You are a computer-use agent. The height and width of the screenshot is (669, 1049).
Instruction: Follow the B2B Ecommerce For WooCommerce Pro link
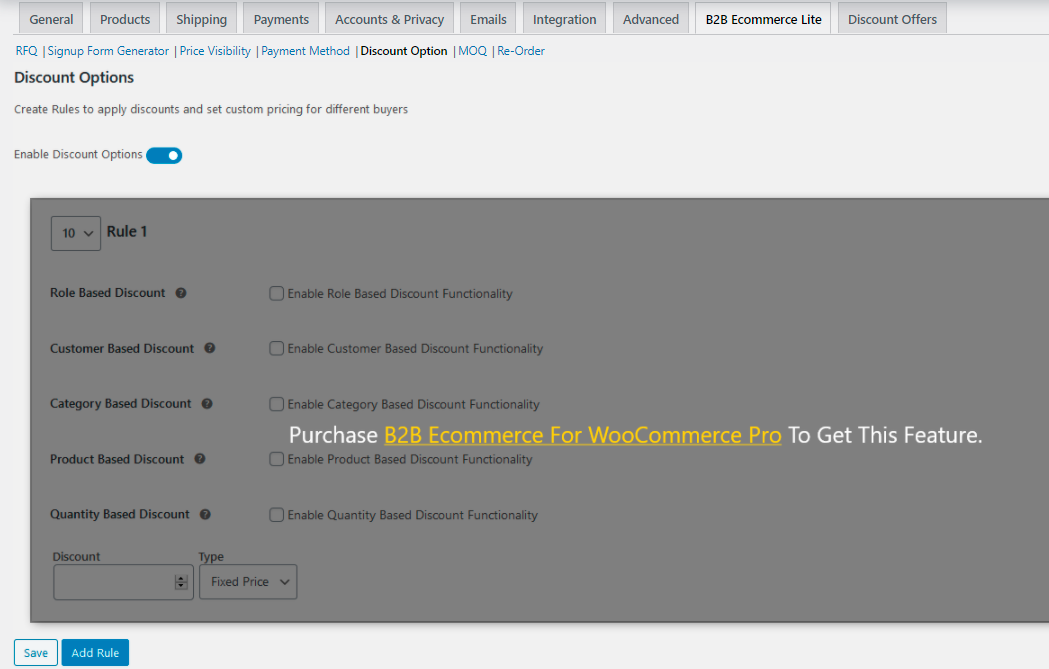tap(583, 435)
